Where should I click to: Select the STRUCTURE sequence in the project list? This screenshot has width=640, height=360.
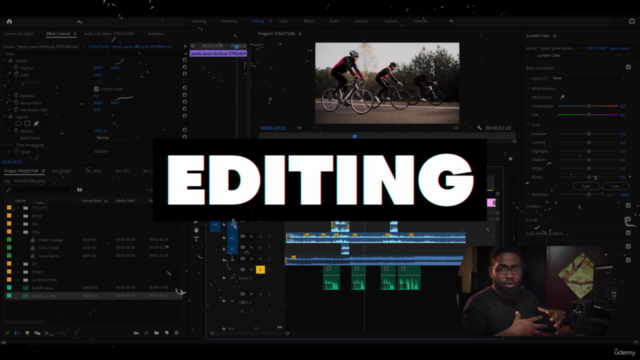coord(49,248)
